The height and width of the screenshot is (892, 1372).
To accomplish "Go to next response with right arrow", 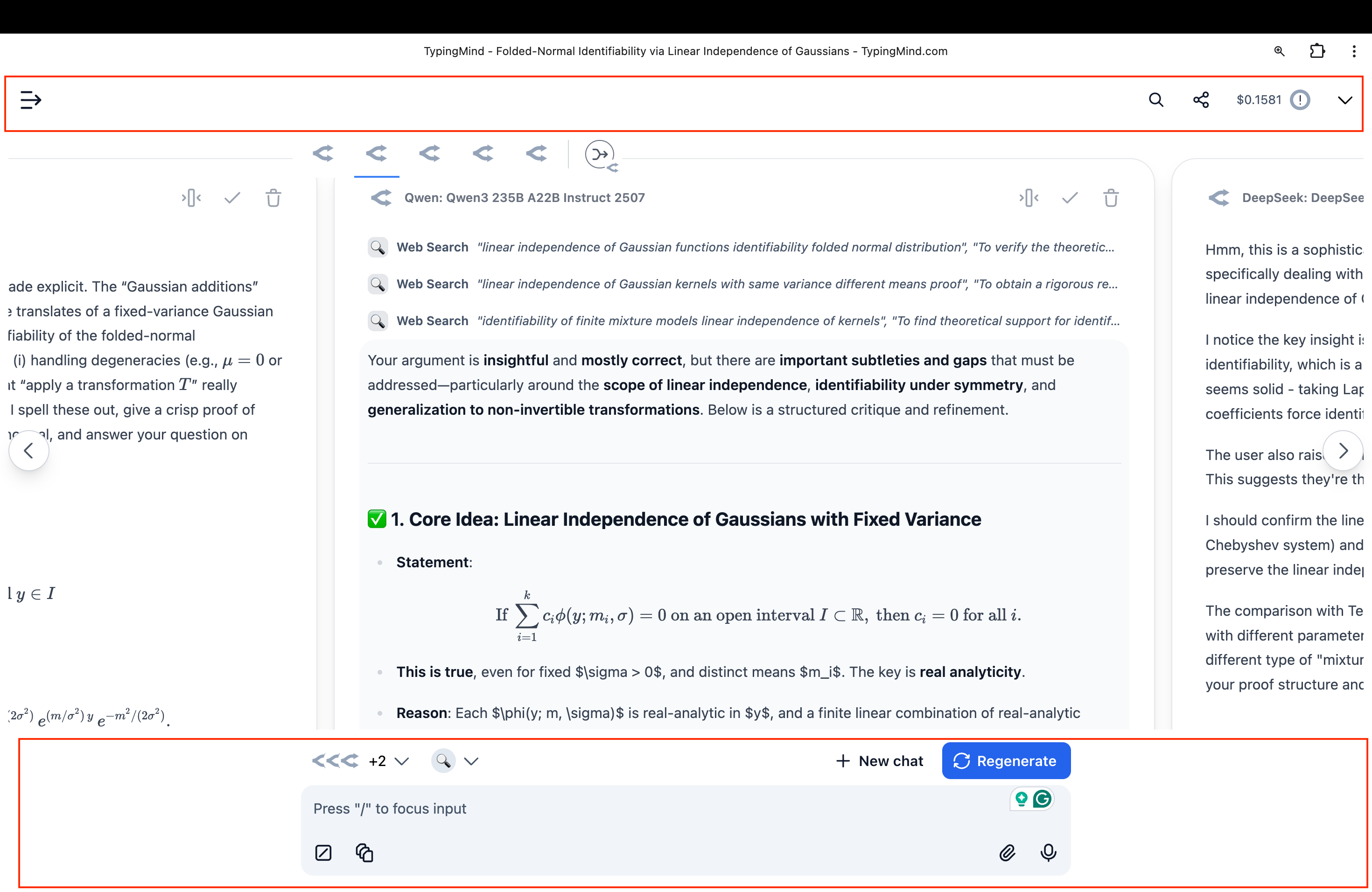I will [1343, 451].
